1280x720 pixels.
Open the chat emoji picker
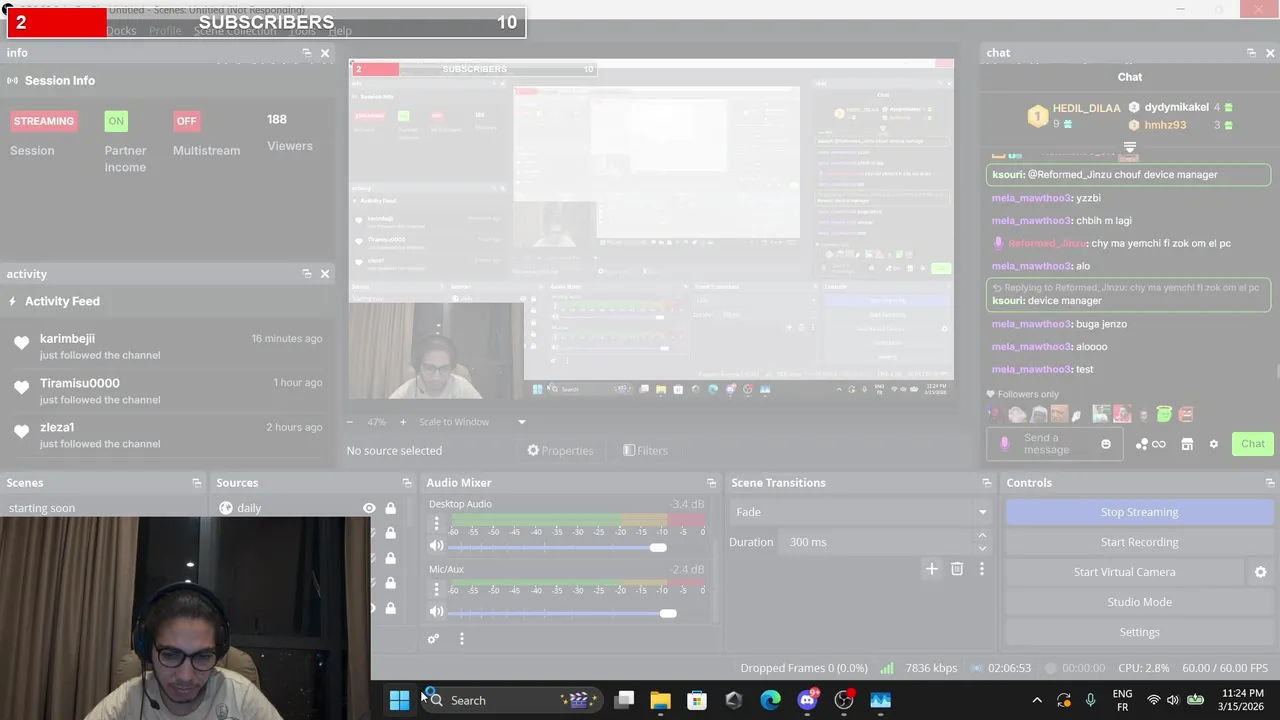point(1105,444)
